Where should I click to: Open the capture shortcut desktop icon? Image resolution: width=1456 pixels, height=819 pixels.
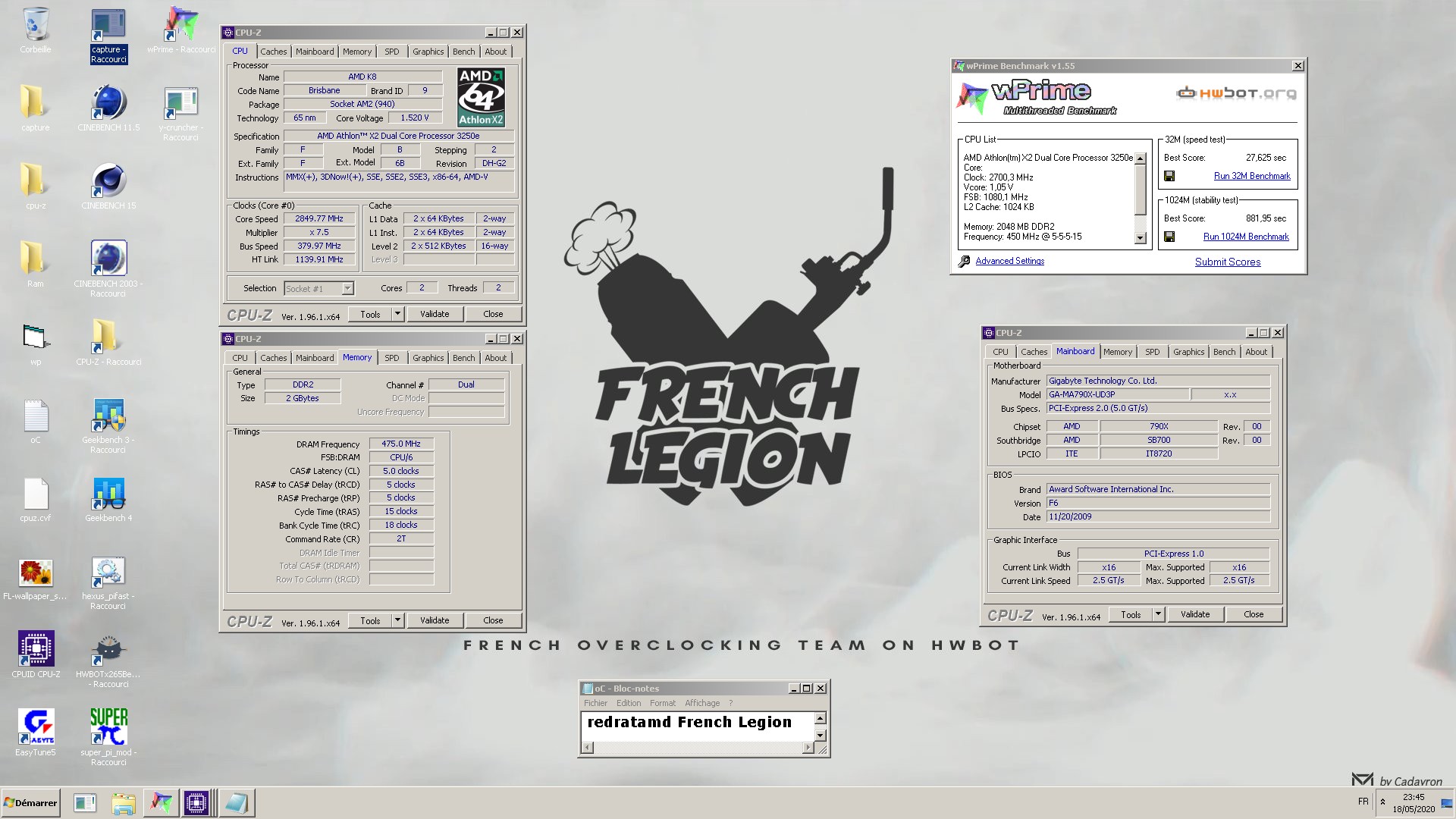click(109, 36)
